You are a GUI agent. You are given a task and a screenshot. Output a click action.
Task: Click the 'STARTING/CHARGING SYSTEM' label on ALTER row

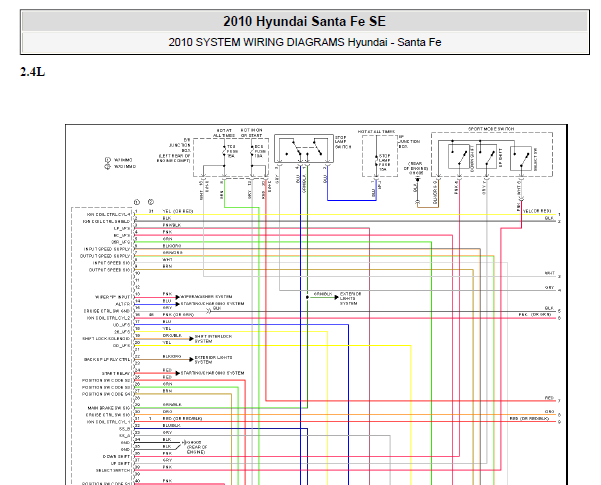pyautogui.click(x=212, y=304)
